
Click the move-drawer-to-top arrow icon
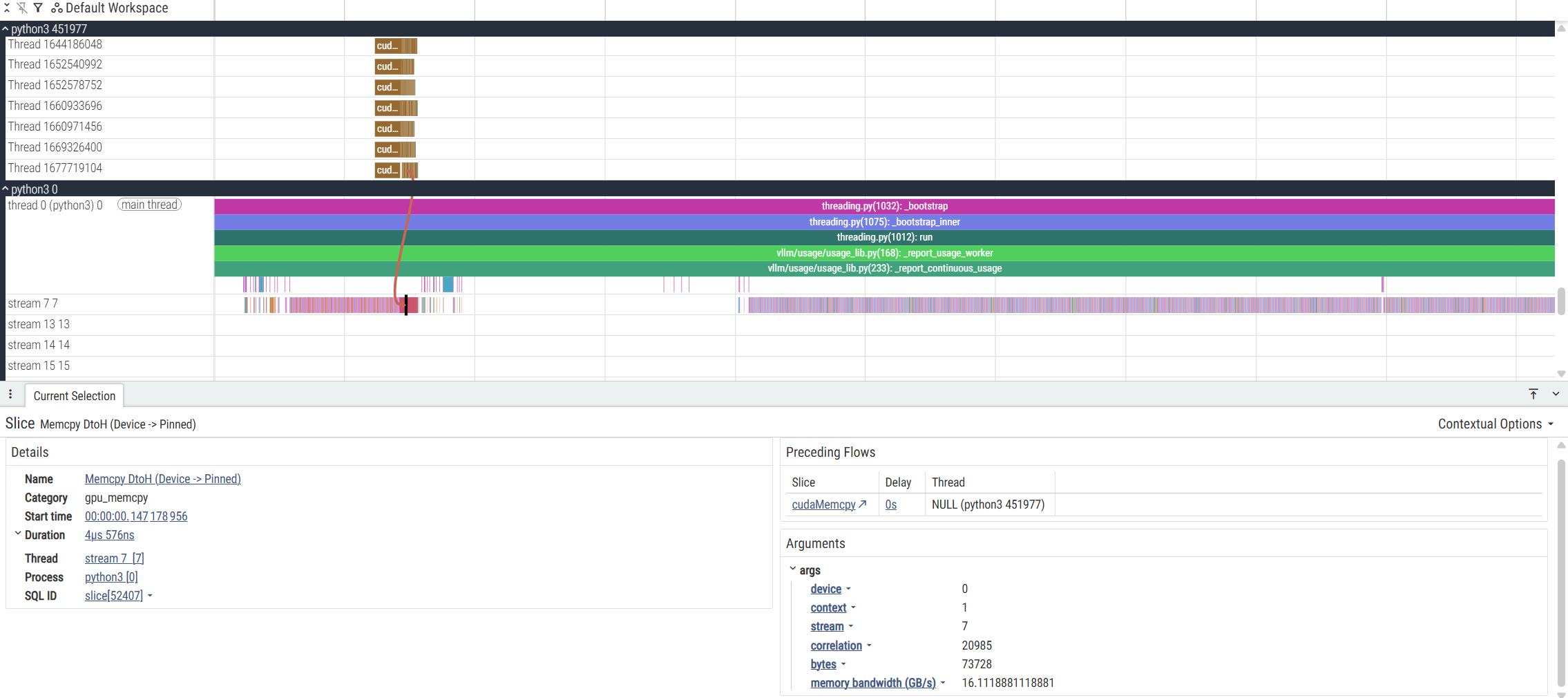1533,394
